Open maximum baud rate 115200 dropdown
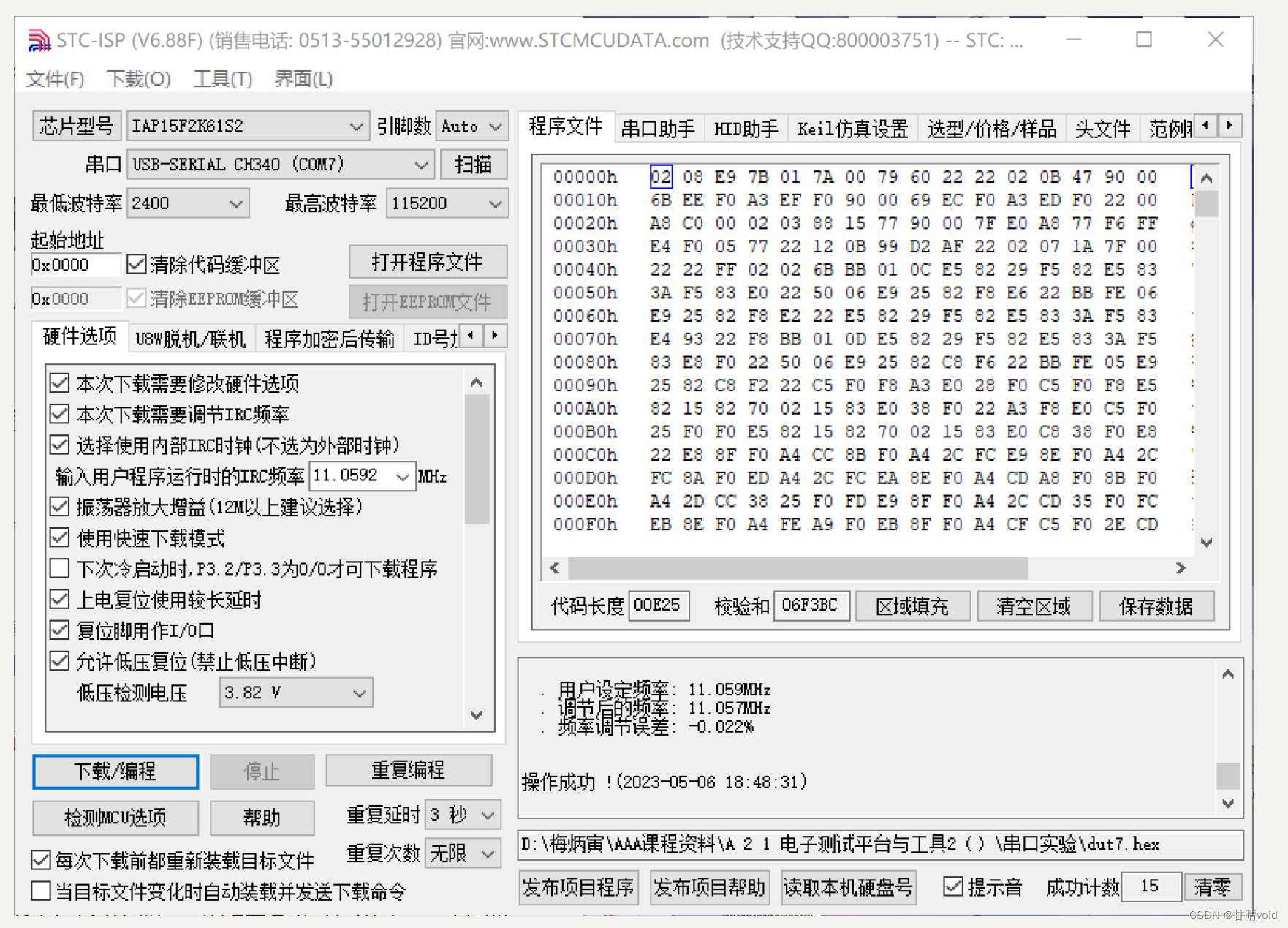Viewport: 1288px width, 928px height. tap(447, 203)
